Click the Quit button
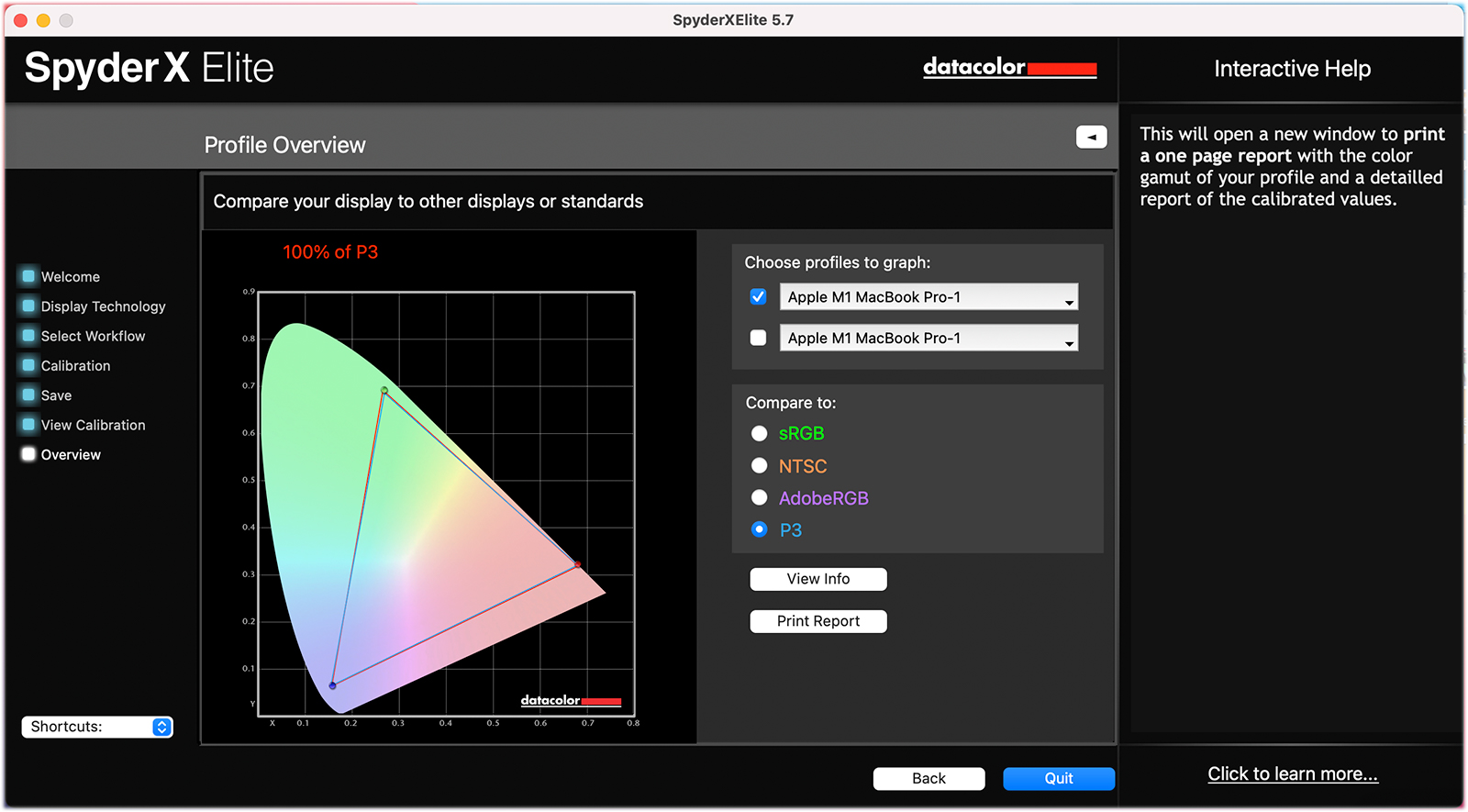 (x=1059, y=778)
